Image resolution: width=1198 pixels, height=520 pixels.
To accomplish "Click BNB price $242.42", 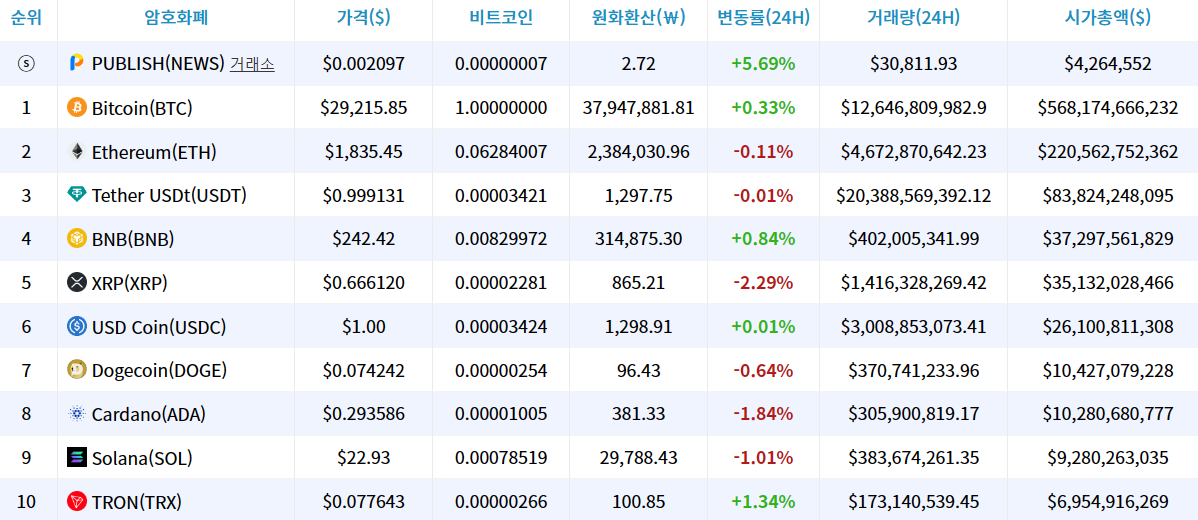I will [x=364, y=239].
